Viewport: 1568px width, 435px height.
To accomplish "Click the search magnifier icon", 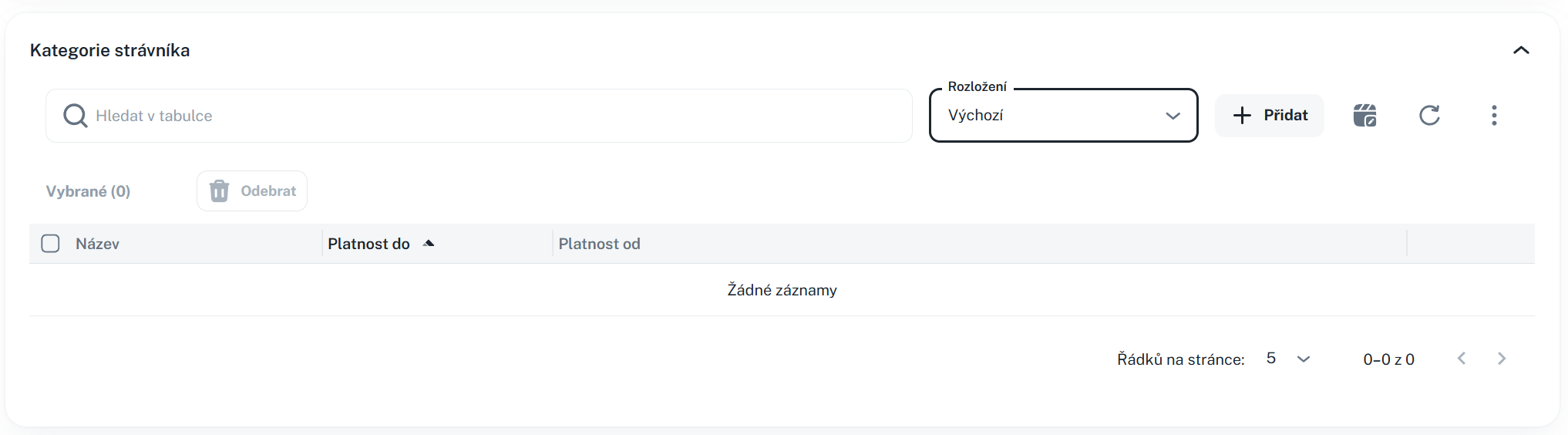I will tap(75, 116).
